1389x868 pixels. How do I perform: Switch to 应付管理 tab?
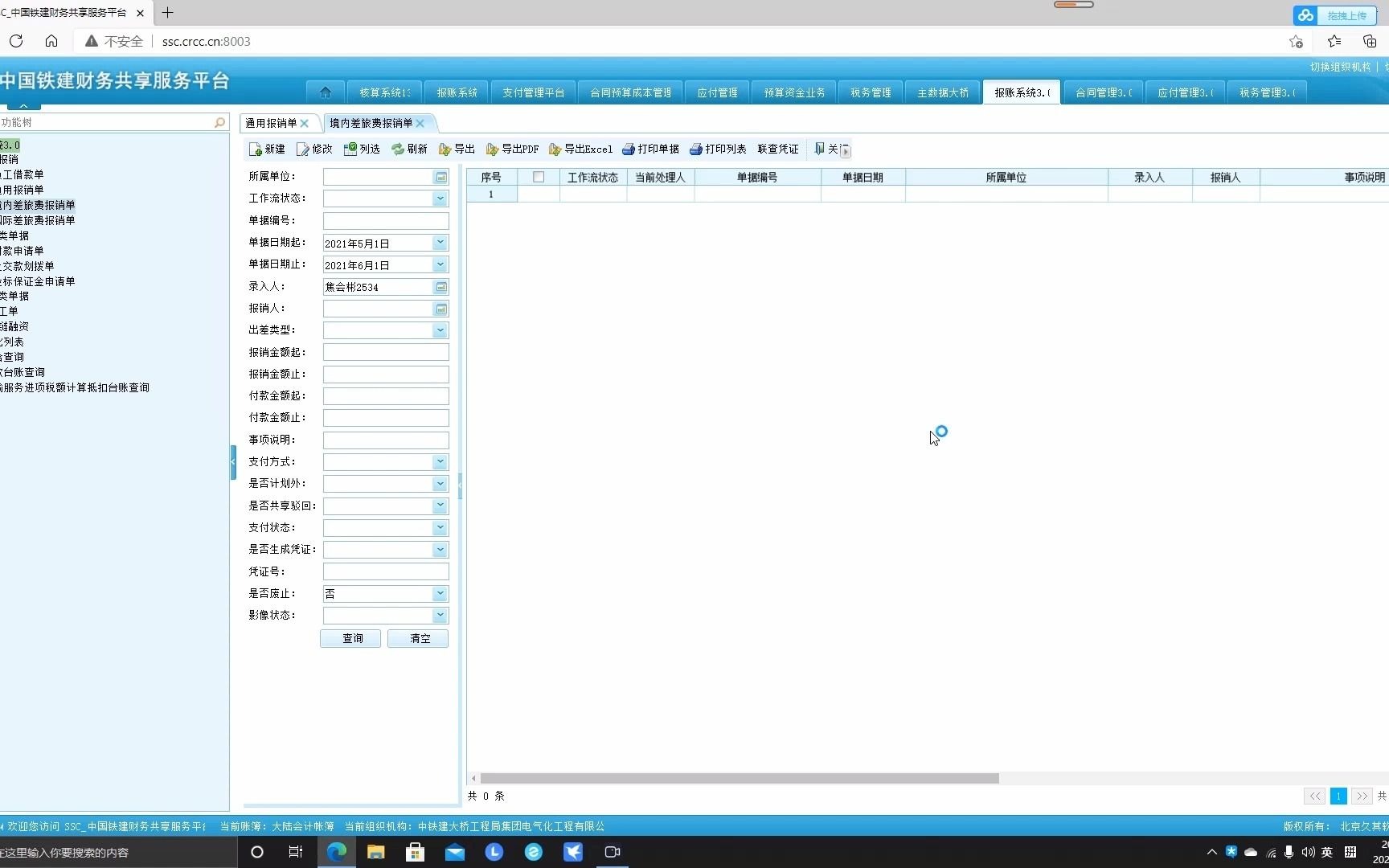(x=717, y=92)
